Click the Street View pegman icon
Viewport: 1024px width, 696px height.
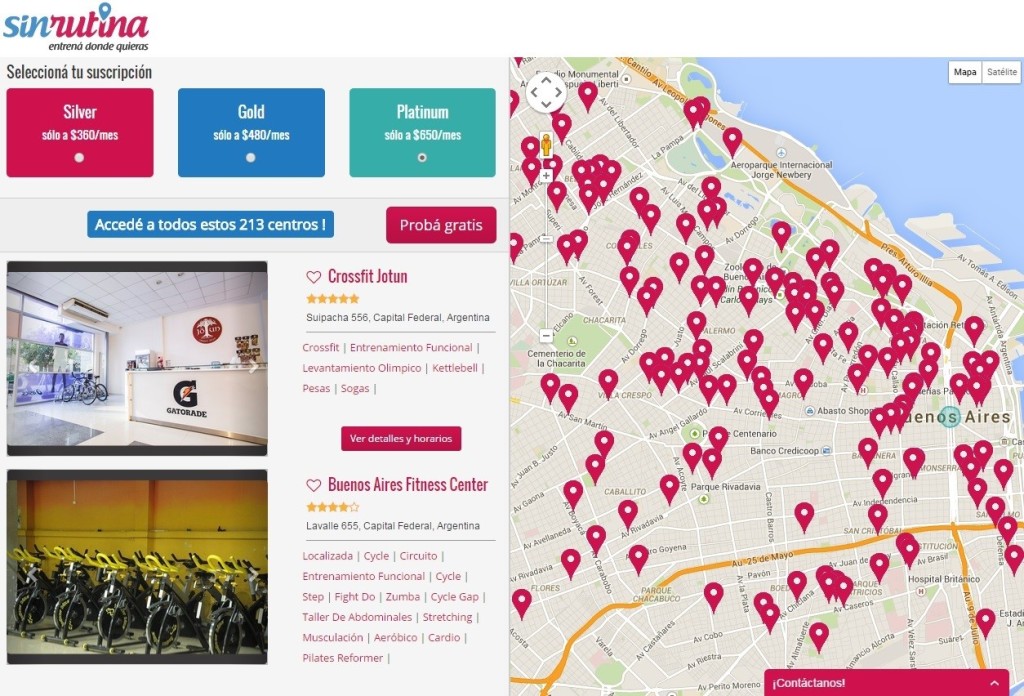click(x=546, y=145)
